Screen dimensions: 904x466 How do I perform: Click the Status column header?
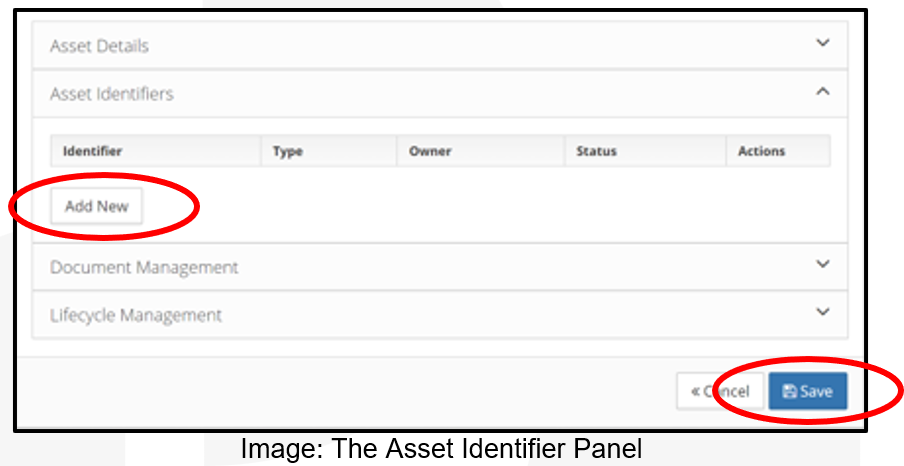coord(596,151)
